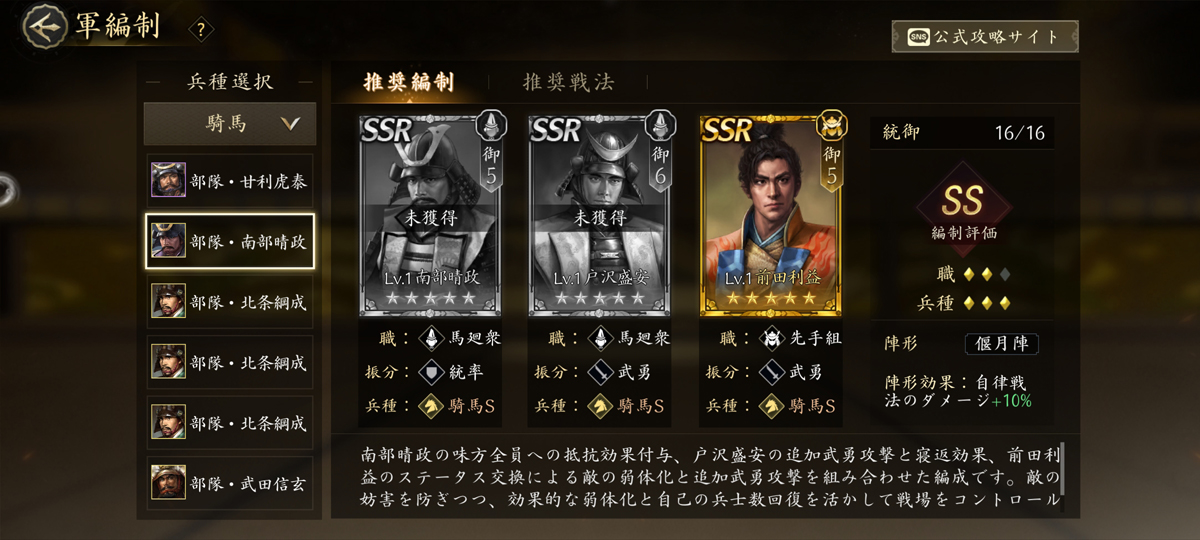Open the question mark help icon
This screenshot has width=1200, height=540.
click(x=200, y=30)
